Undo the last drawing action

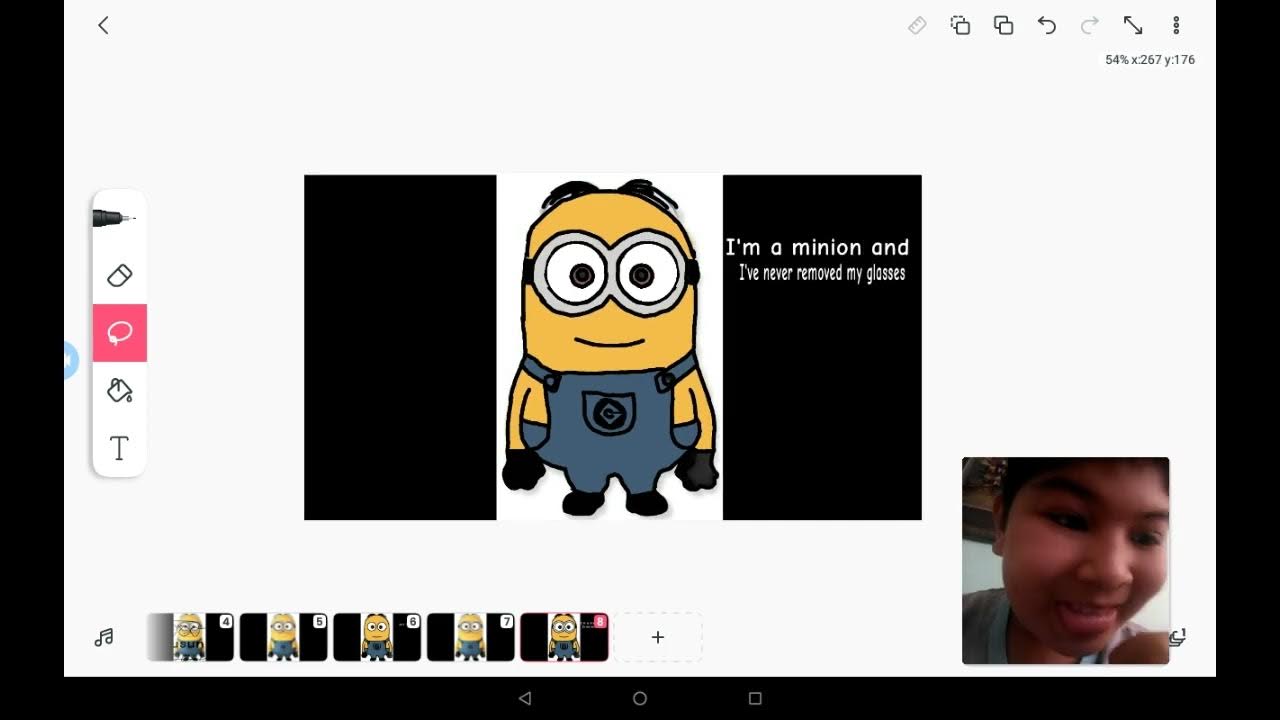coord(1046,25)
